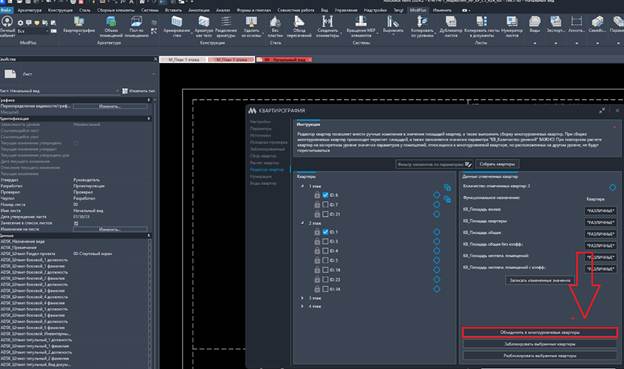Open the Управление ribbon tab

pyautogui.click(x=346, y=10)
